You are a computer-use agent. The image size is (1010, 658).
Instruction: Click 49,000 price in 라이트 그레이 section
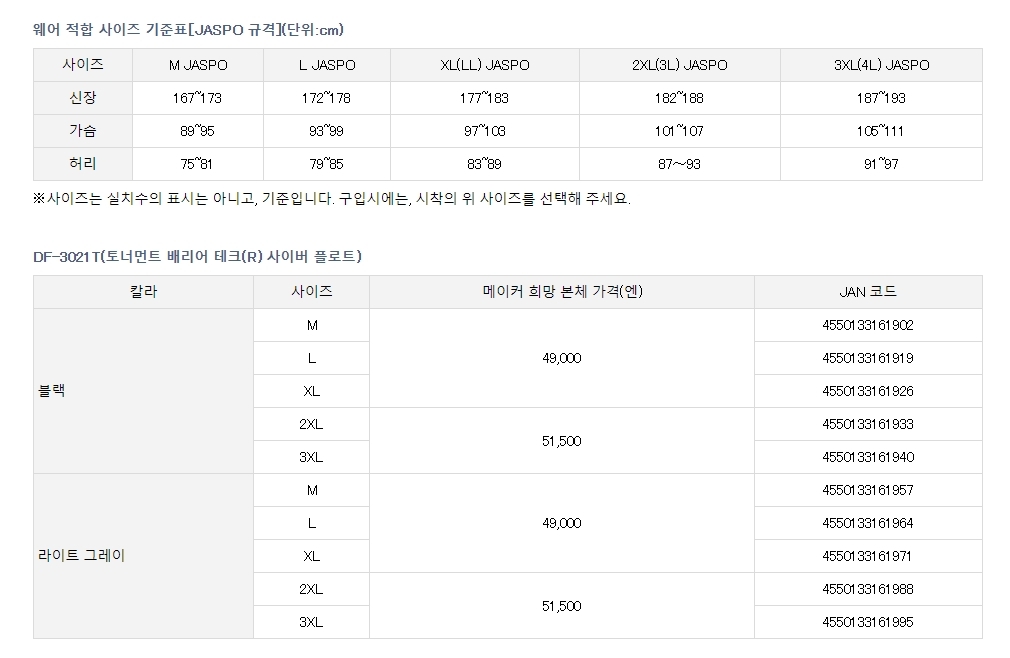pyautogui.click(x=561, y=523)
